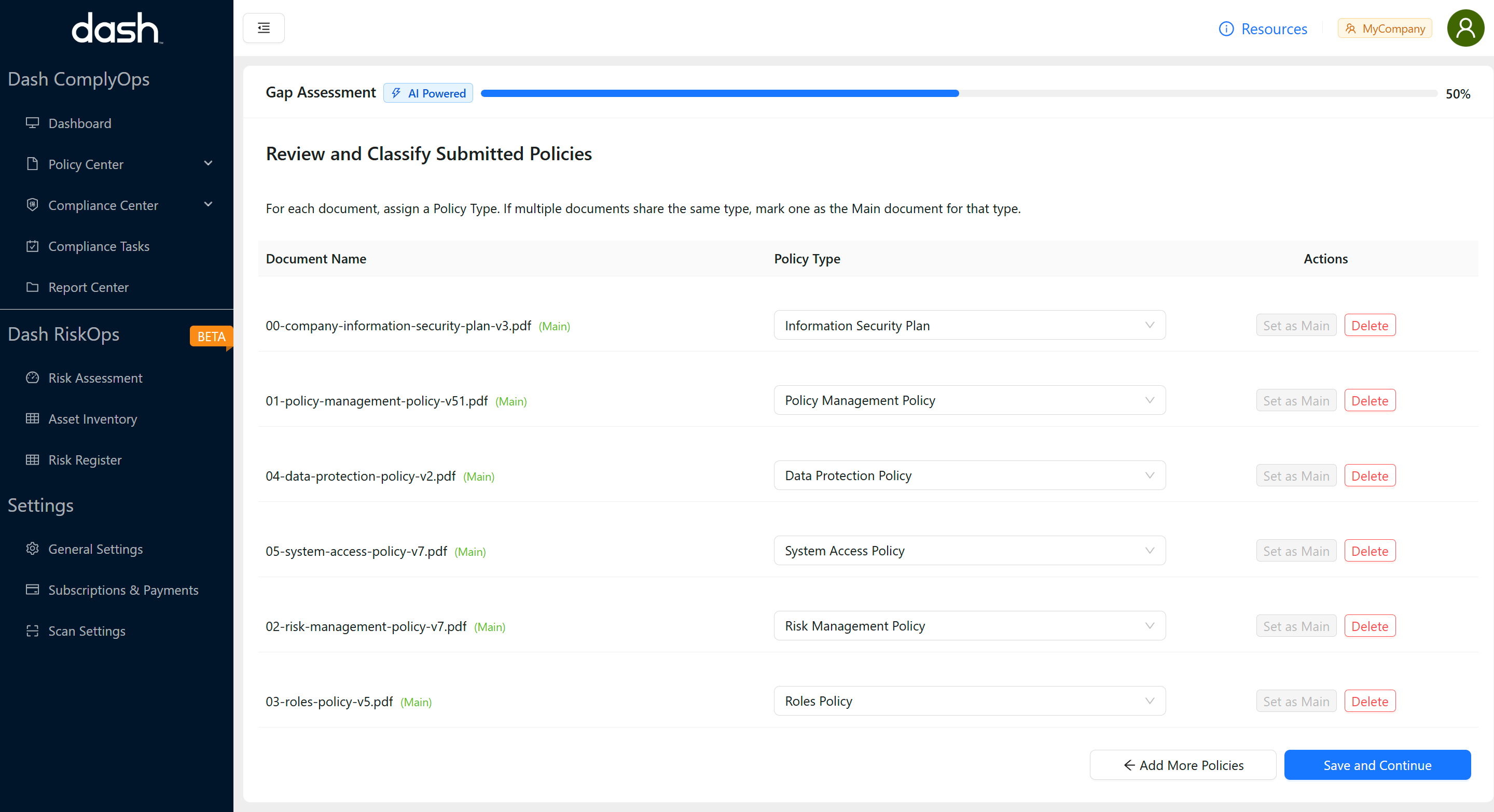The width and height of the screenshot is (1494, 812).
Task: Click the sidebar collapse hamburger icon
Action: (x=264, y=28)
